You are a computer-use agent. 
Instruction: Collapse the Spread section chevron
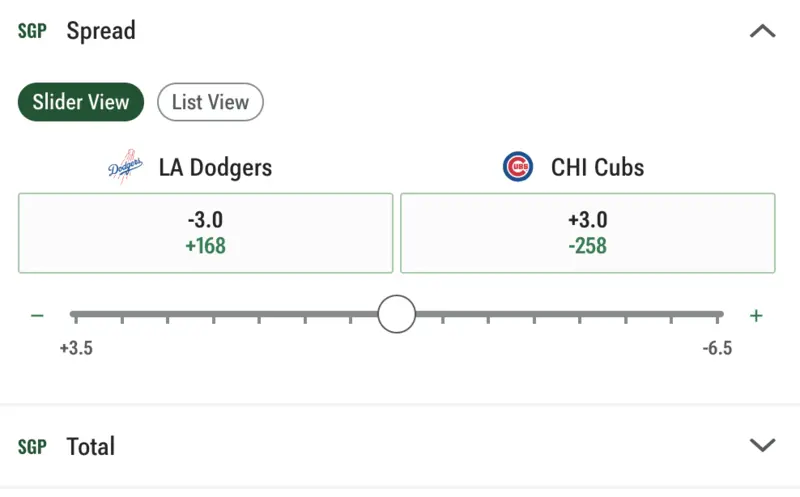[762, 32]
